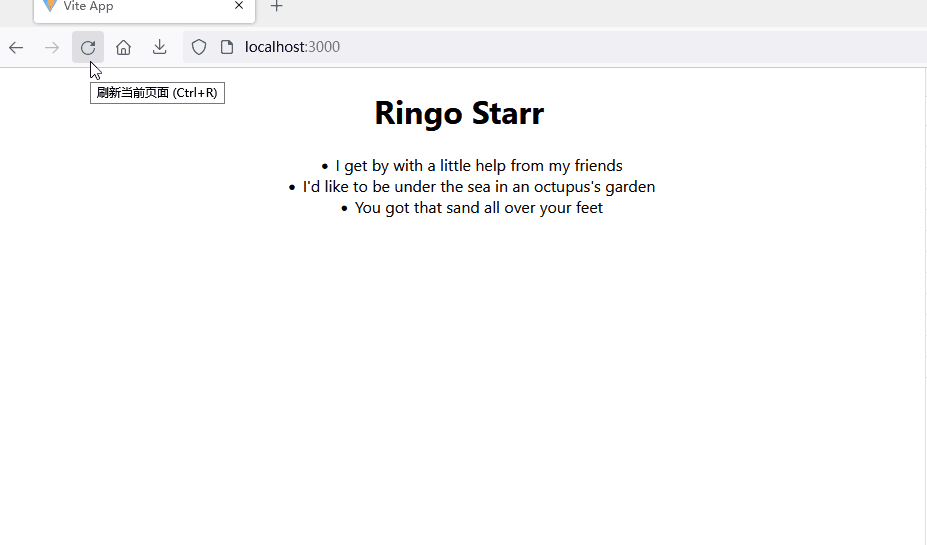This screenshot has width=927, height=545.
Task: Open the browser home page
Action: click(x=124, y=47)
